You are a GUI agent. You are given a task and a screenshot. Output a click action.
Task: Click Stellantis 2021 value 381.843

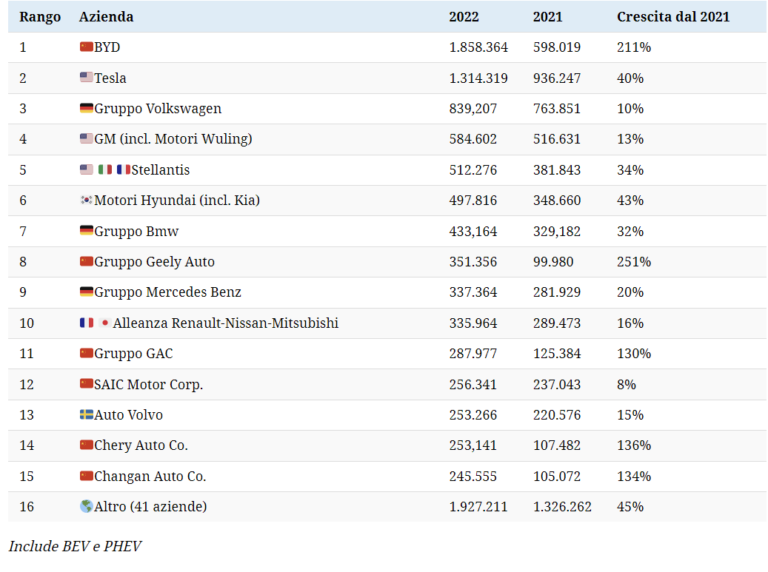tap(557, 170)
